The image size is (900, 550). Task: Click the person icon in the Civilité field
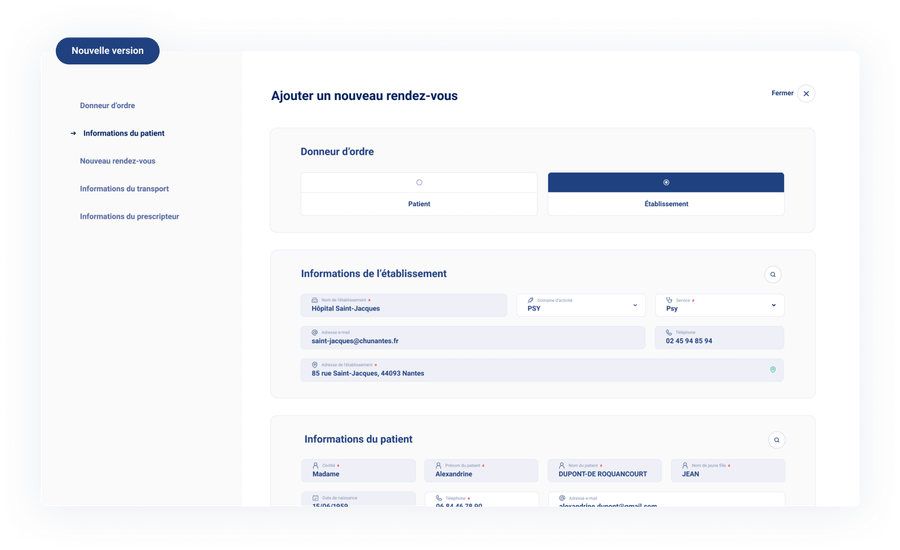pyautogui.click(x=315, y=465)
